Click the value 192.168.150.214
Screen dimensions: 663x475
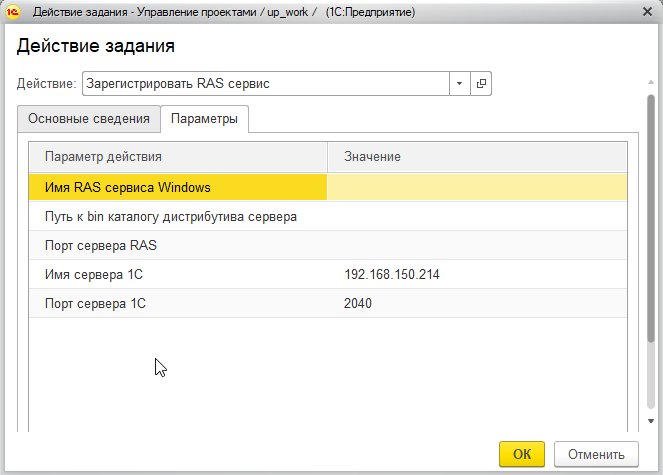tap(392, 275)
